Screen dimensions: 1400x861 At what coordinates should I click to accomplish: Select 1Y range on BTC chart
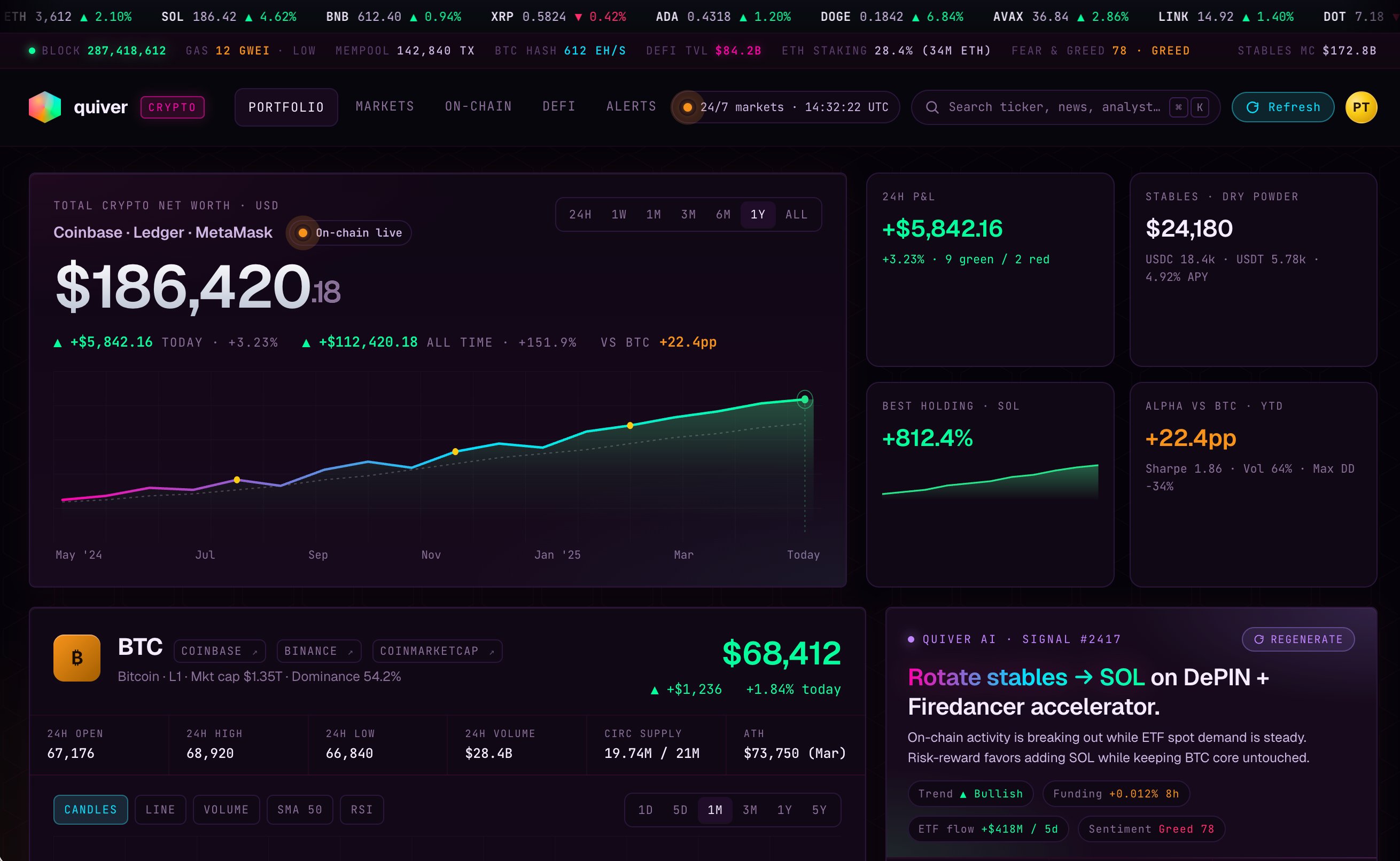pyautogui.click(x=784, y=810)
